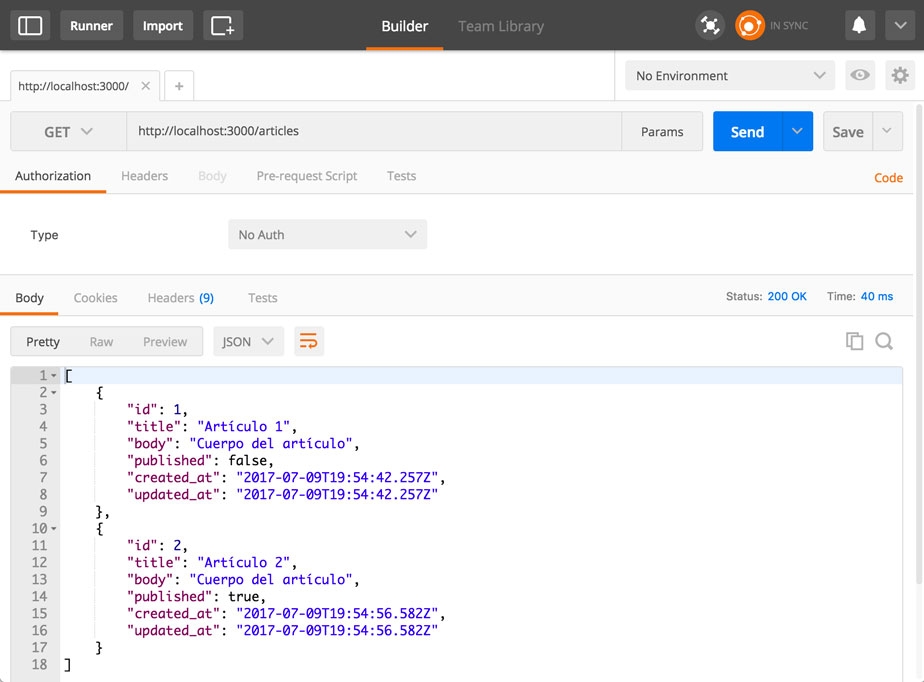The height and width of the screenshot is (682, 924).
Task: Expand the No Environment dropdown
Action: pyautogui.click(x=729, y=75)
